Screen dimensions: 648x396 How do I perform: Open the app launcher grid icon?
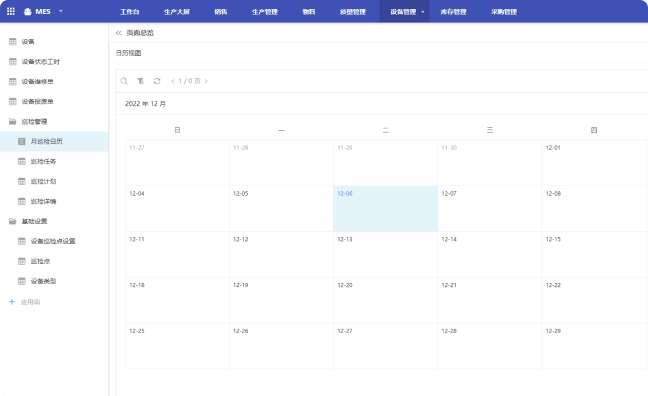pos(11,12)
